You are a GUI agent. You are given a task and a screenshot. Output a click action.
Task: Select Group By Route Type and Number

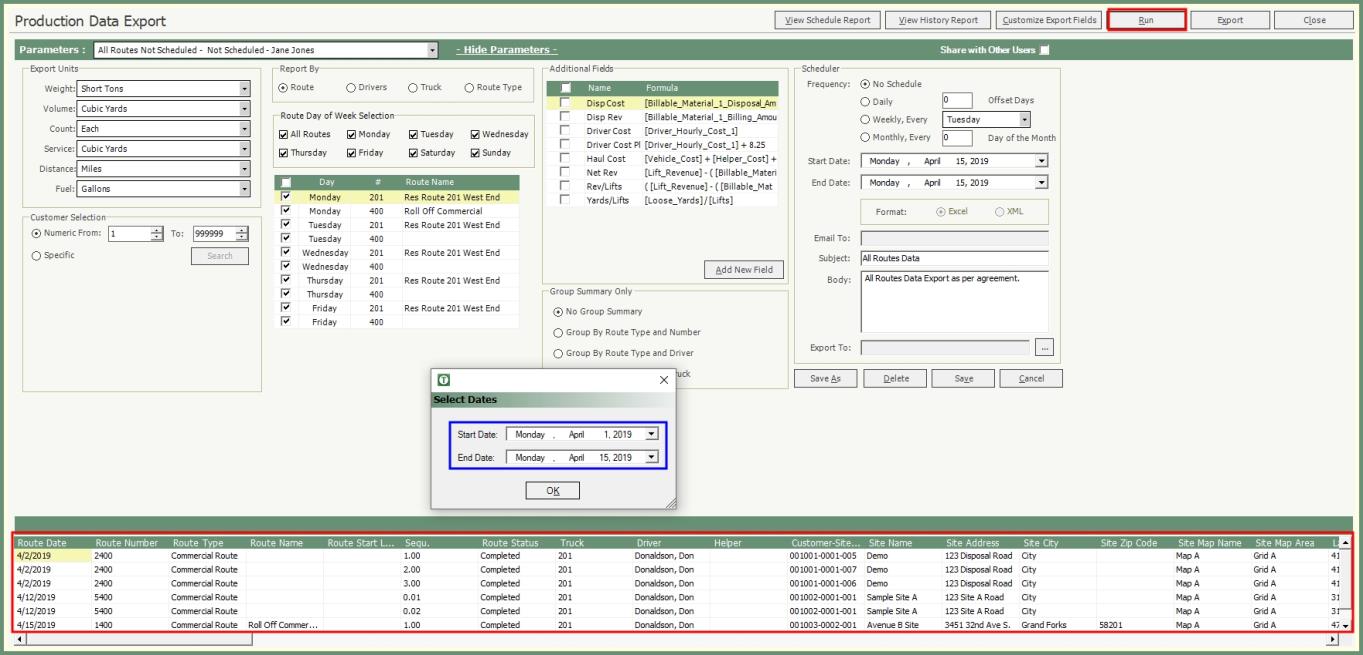(x=558, y=332)
